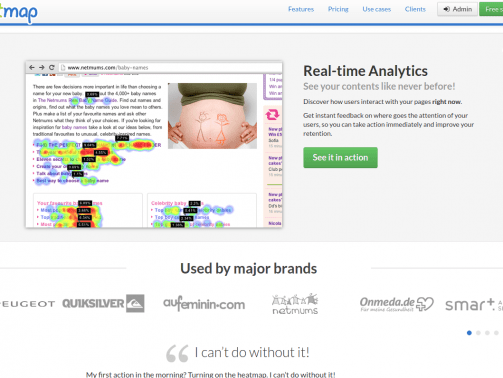Screen dimensions: 503x378
Task: Click the 'Used by major brands' heading
Action: (249, 268)
